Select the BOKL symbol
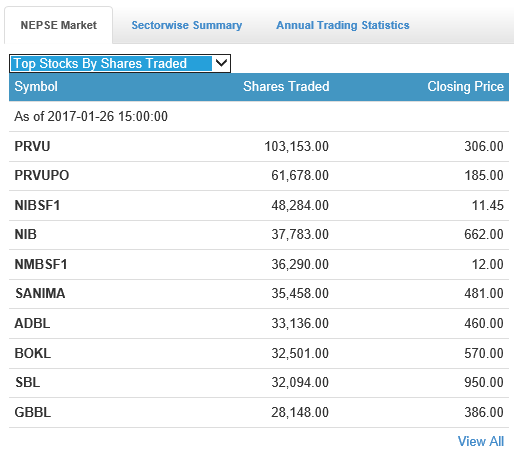Image resolution: width=516 pixels, height=476 pixels. (x=33, y=353)
